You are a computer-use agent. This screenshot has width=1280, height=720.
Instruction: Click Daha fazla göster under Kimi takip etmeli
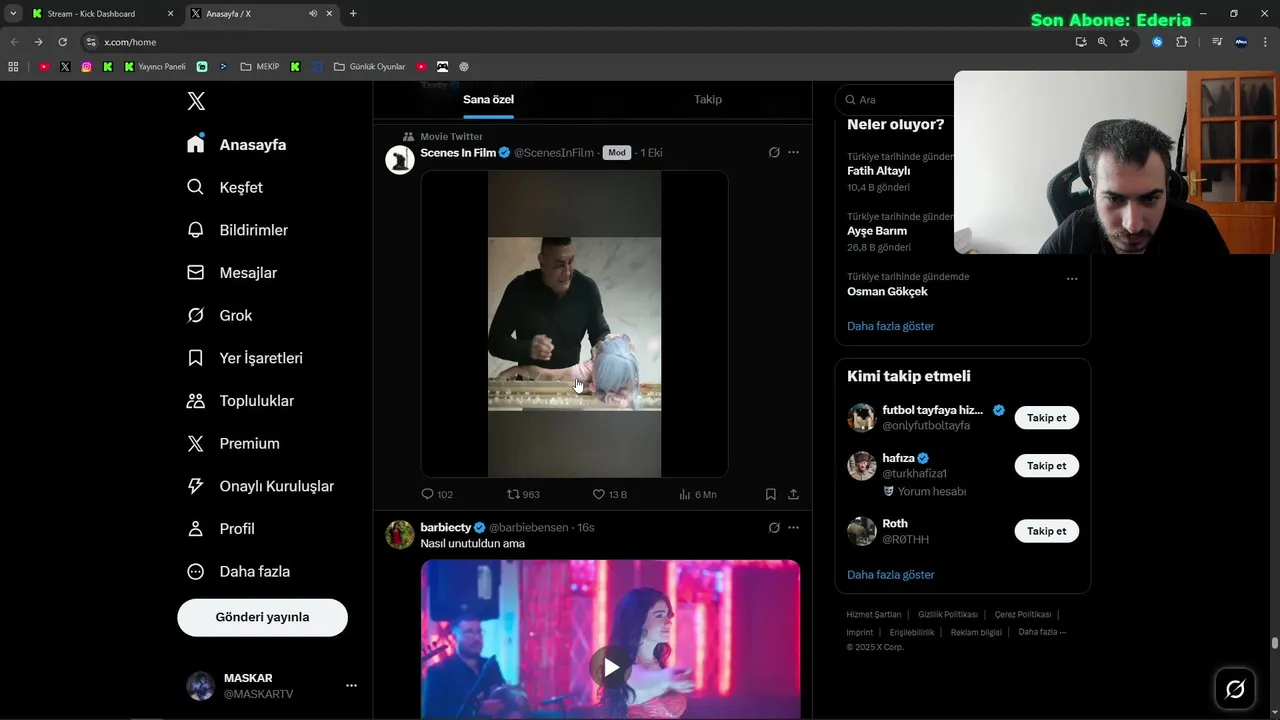coord(890,575)
